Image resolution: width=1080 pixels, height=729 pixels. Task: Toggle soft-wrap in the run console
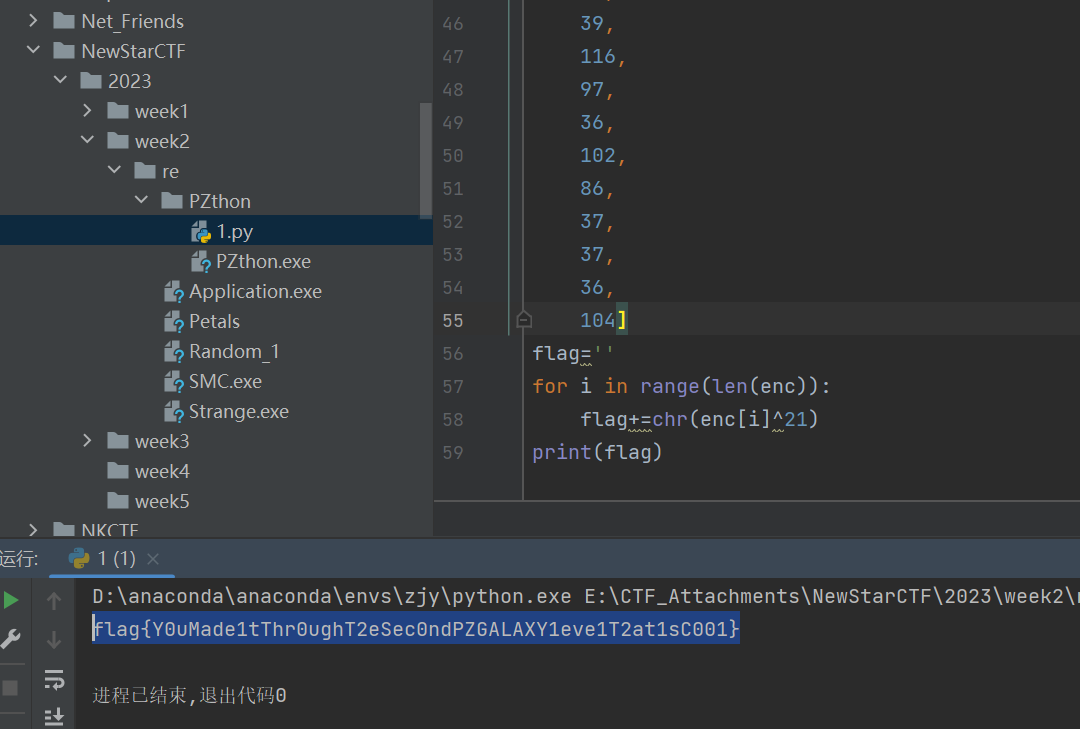tap(54, 680)
